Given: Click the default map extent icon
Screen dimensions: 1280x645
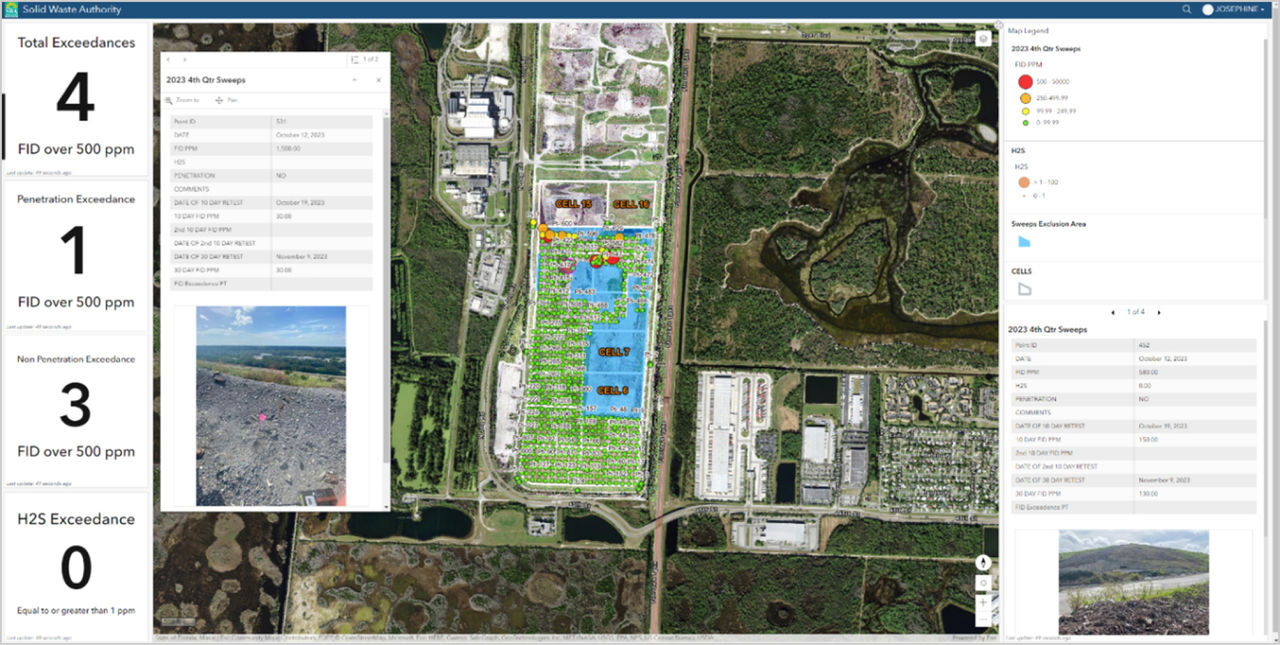Looking at the screenshot, I should (x=983, y=583).
